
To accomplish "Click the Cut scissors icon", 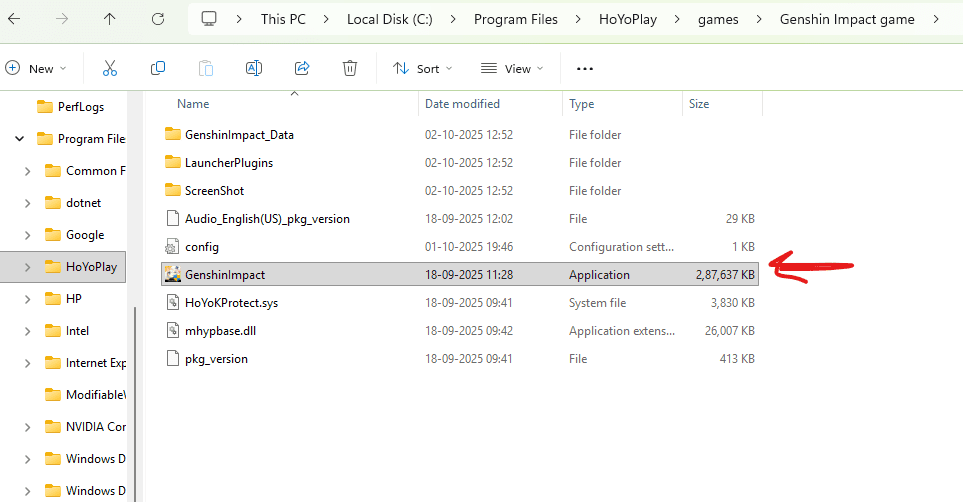I will click(110, 68).
